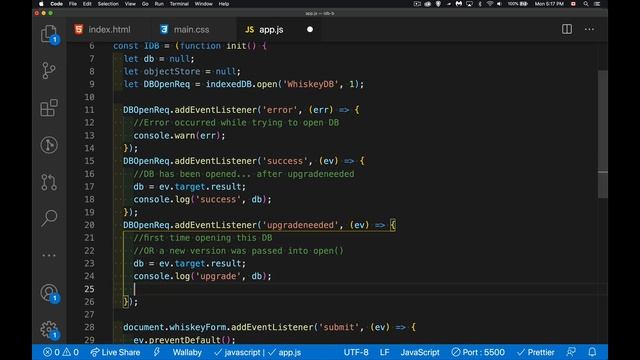Image resolution: width=640 pixels, height=360 pixels.
Task: Open the Go menu
Action: coord(145,4)
